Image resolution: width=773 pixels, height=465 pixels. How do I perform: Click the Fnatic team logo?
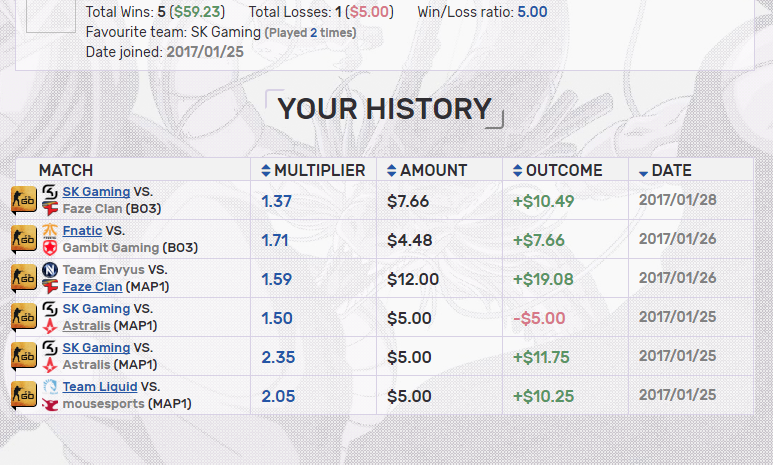[x=50, y=231]
